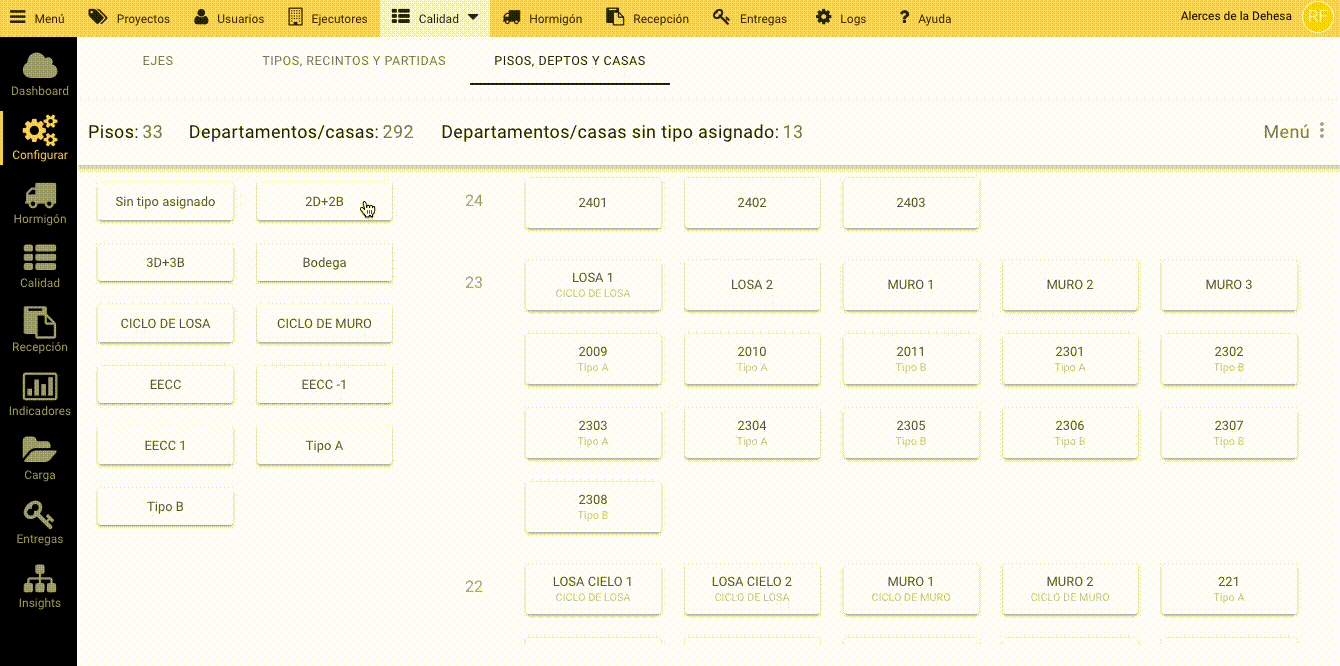Click the RF user avatar
The width and height of the screenshot is (1340, 666).
(1317, 17)
